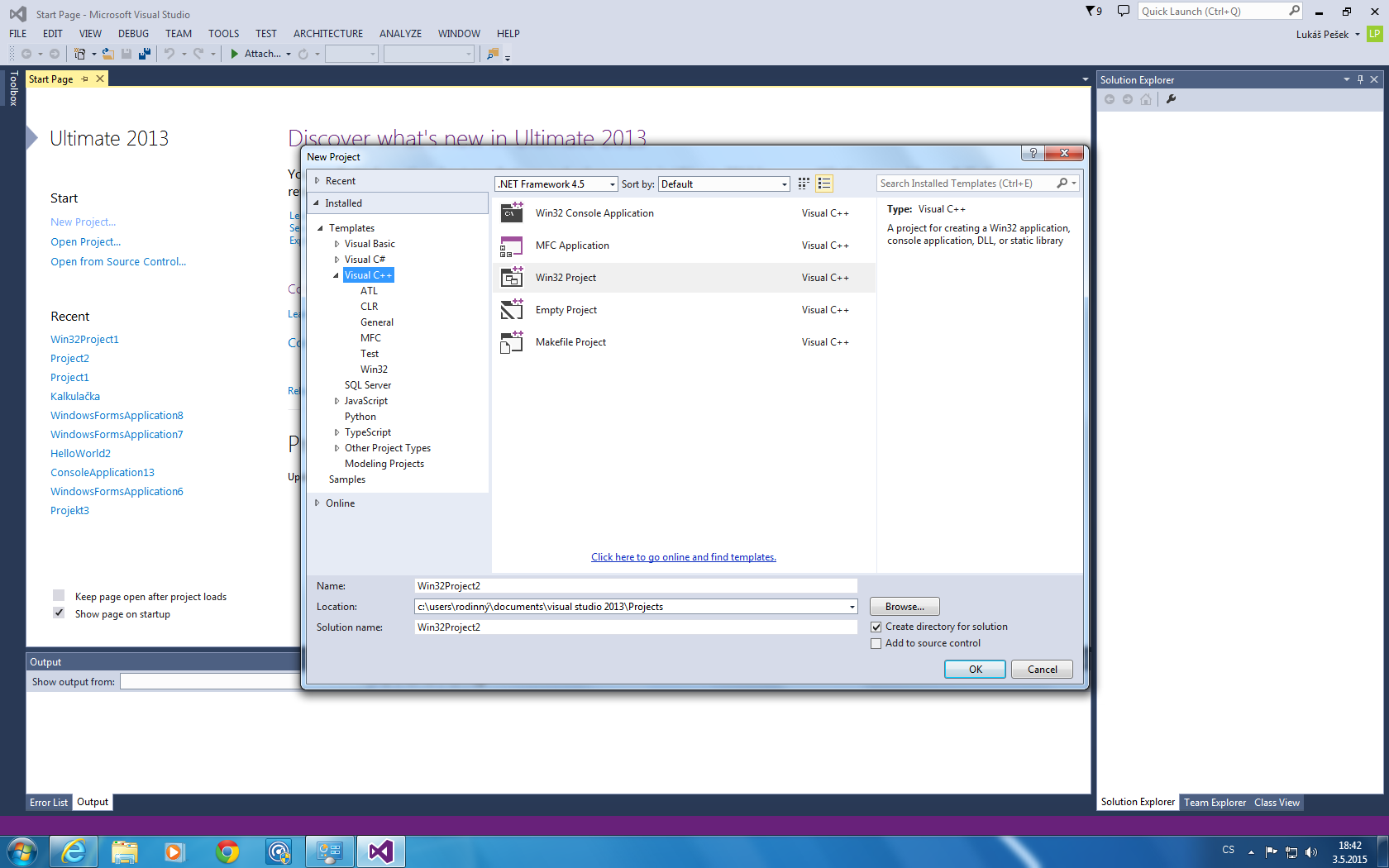Click the New Project toolbar icon
The width and height of the screenshot is (1389, 868).
79,54
